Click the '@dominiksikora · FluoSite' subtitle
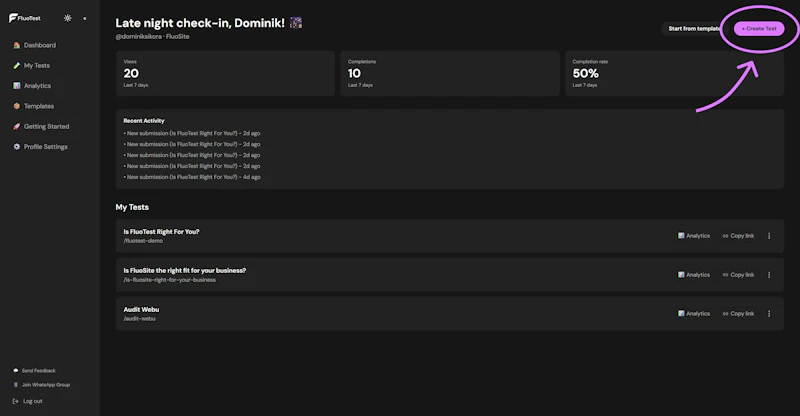The image size is (800, 416). coord(153,37)
